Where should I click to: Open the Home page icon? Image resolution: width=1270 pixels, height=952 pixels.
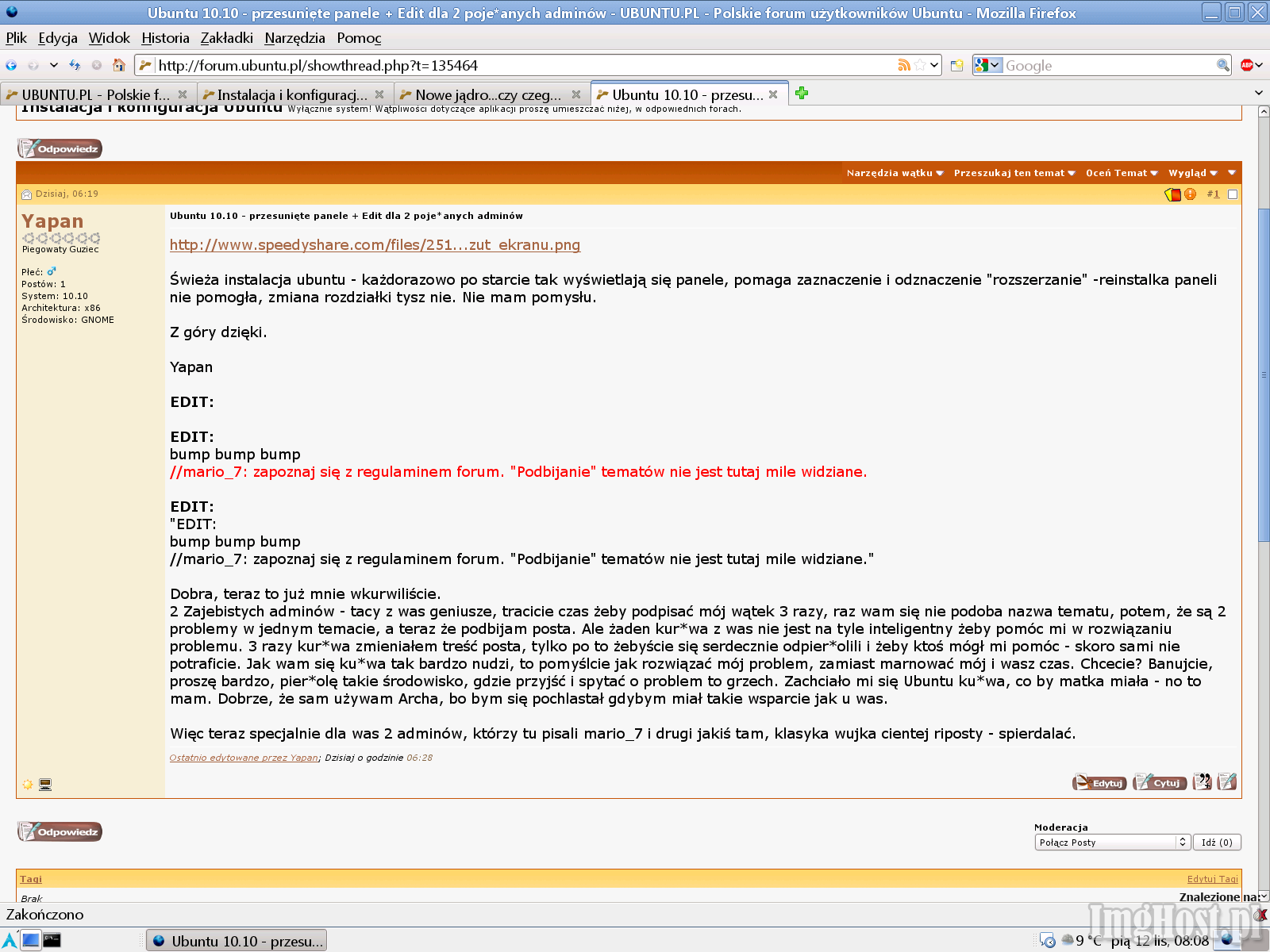click(x=119, y=65)
